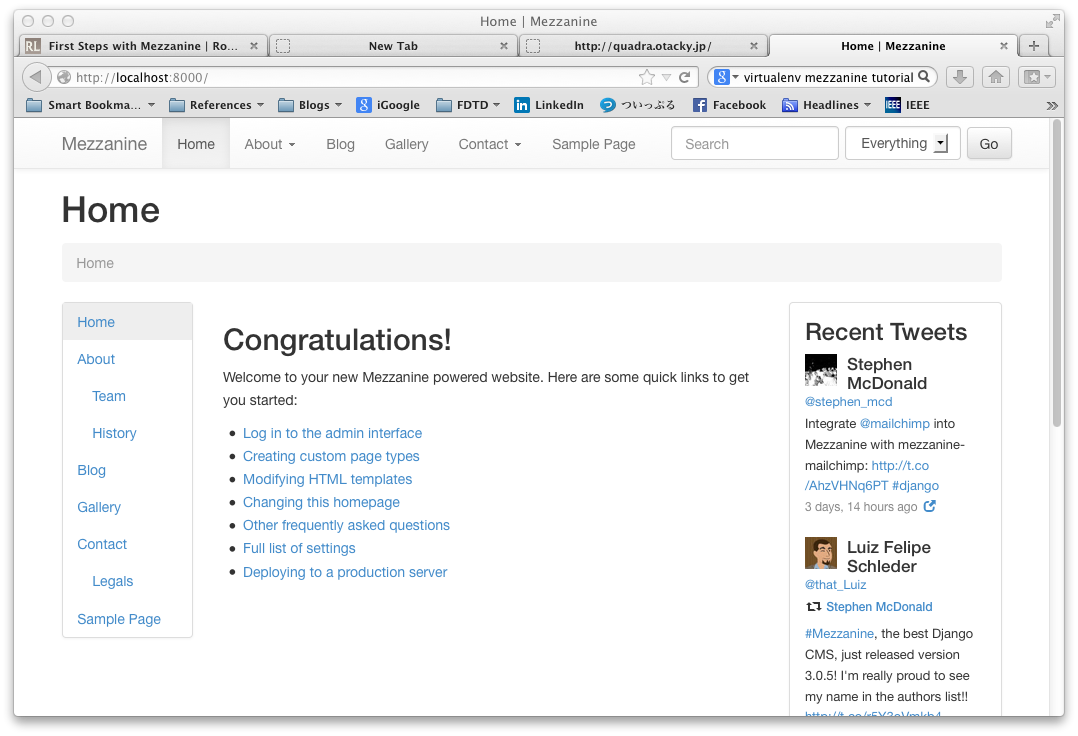Screen dimensions: 1078x736
Task: Show more bookmarks via overflow chevron
Action: click(1052, 105)
